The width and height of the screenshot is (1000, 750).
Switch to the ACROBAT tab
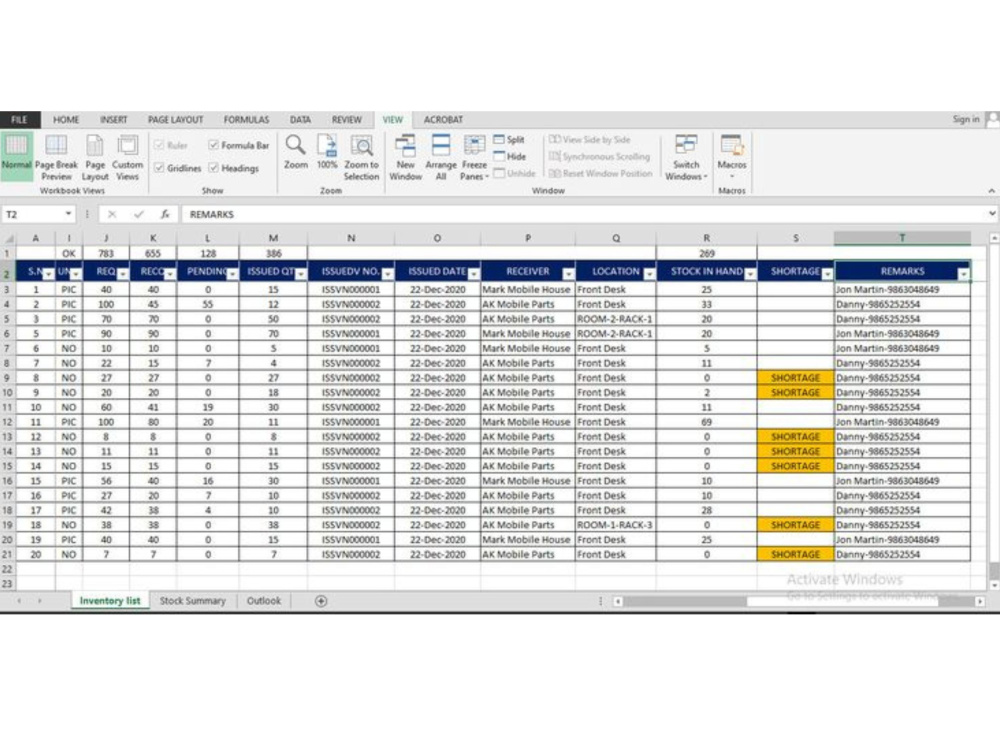tap(443, 120)
